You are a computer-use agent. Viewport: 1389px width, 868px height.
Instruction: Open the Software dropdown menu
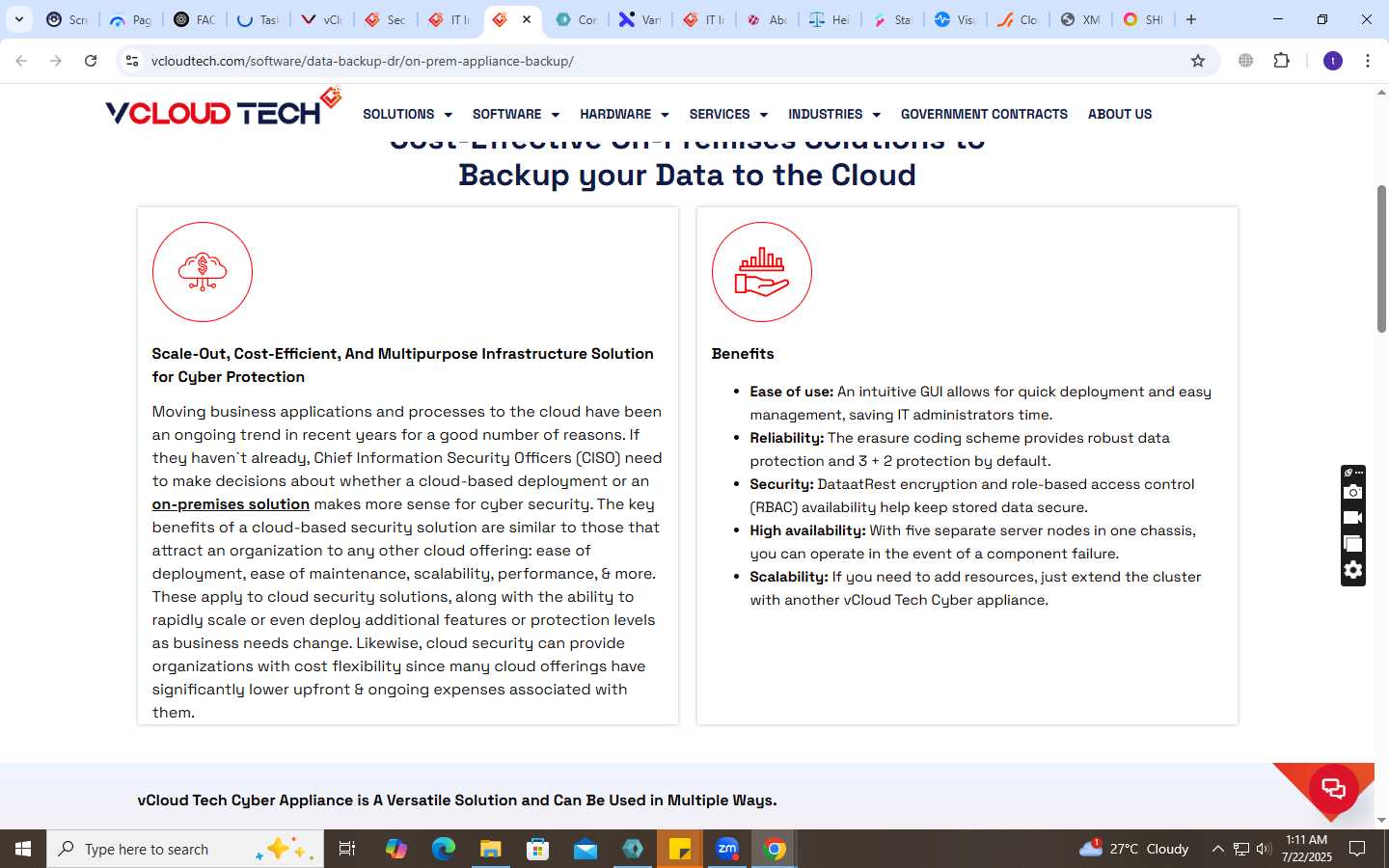coord(515,114)
